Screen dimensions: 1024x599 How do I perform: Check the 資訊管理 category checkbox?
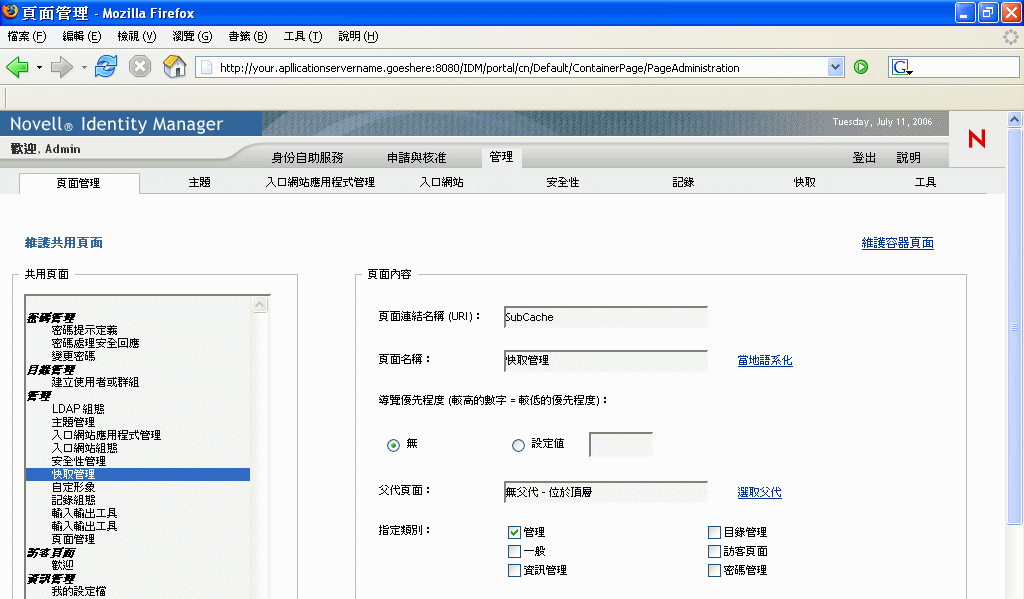click(515, 570)
